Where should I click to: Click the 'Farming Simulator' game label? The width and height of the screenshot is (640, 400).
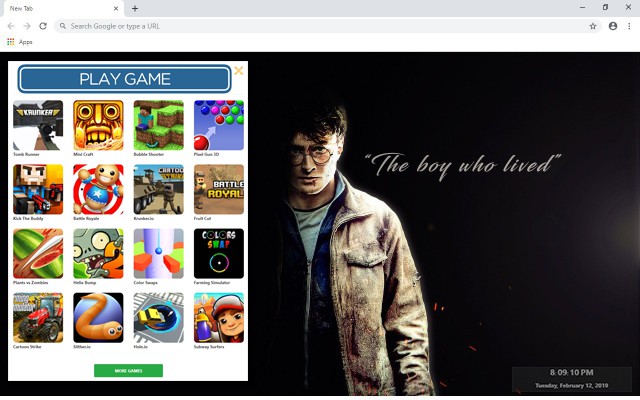tap(212, 282)
